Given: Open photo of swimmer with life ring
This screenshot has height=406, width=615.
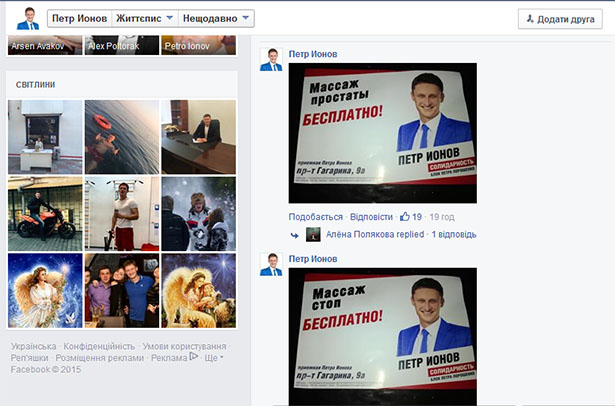Looking at the screenshot, I should 122,137.
